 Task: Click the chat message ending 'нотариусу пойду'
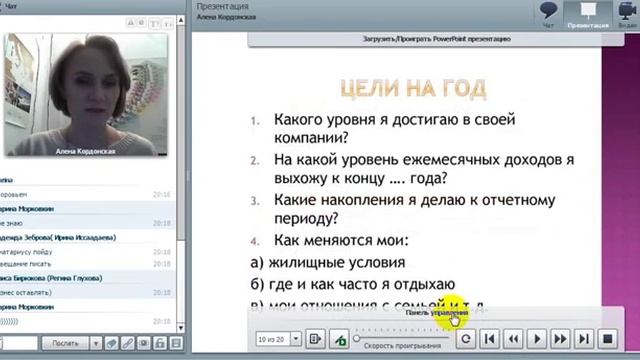point(26,252)
